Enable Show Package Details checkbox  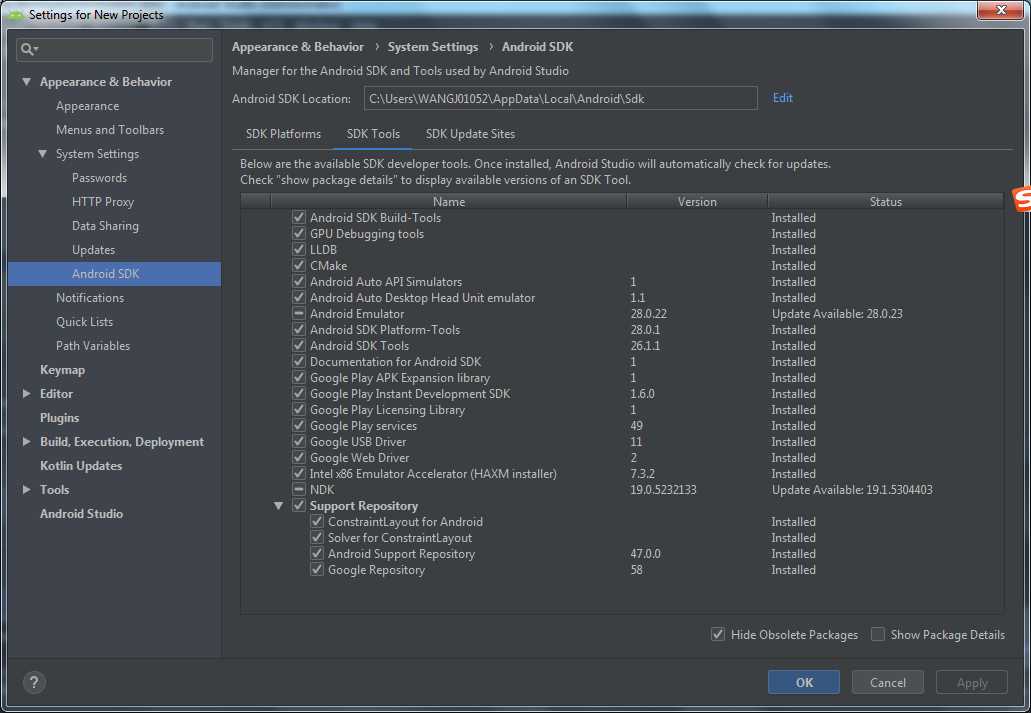click(878, 634)
